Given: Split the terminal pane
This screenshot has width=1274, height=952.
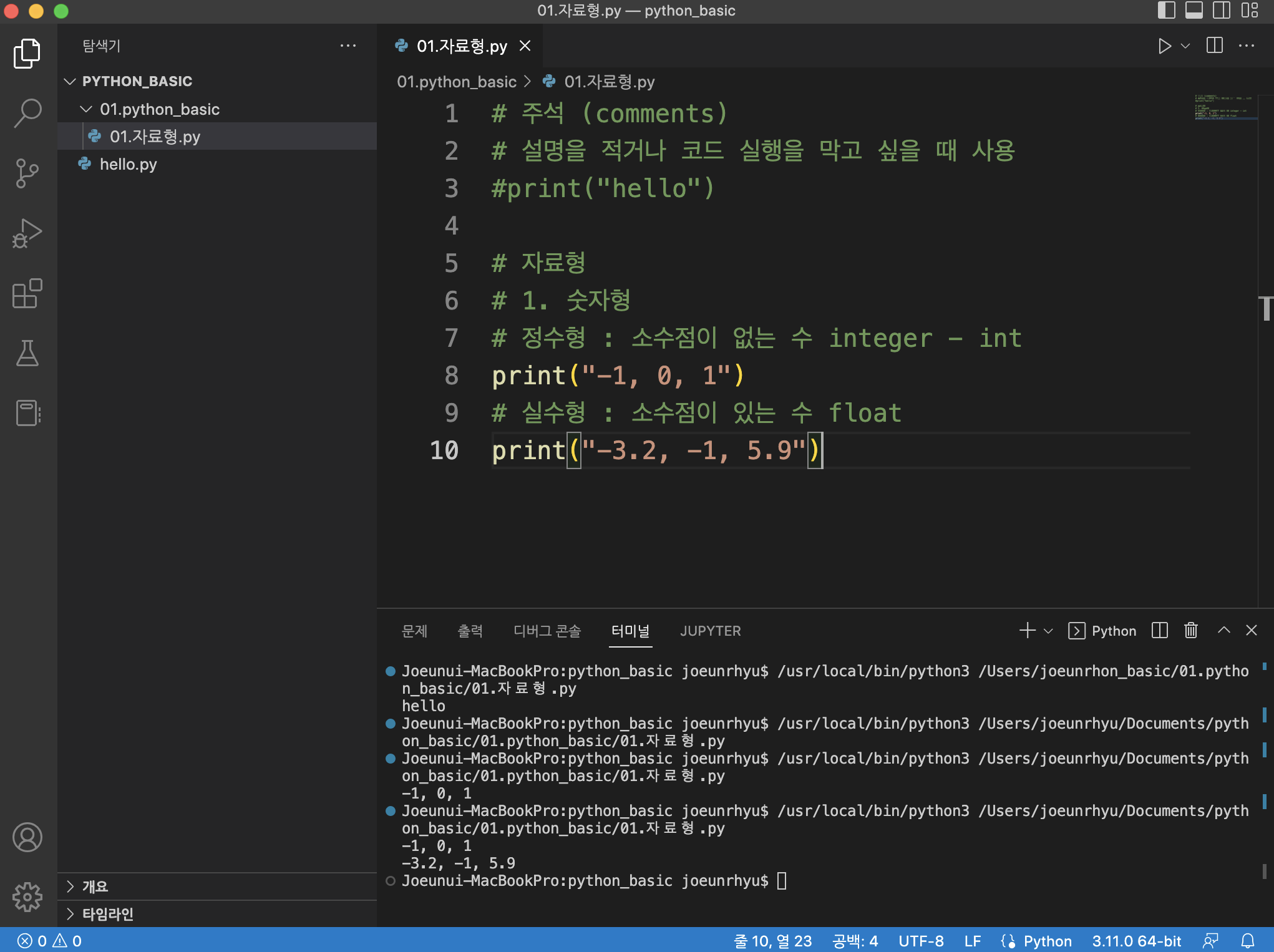Looking at the screenshot, I should click(1160, 630).
